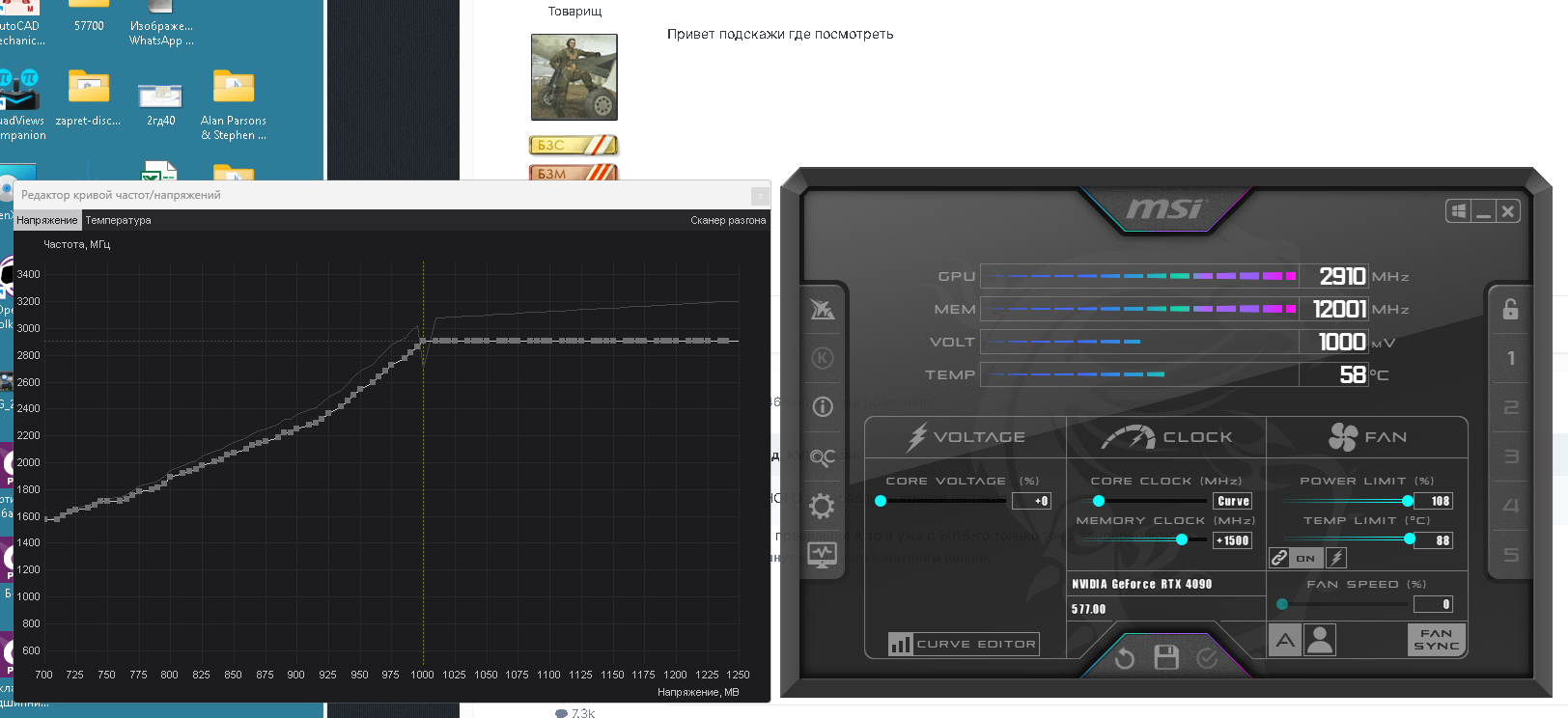Click the Fan Sync button
This screenshot has width=1568, height=718.
click(x=1436, y=640)
